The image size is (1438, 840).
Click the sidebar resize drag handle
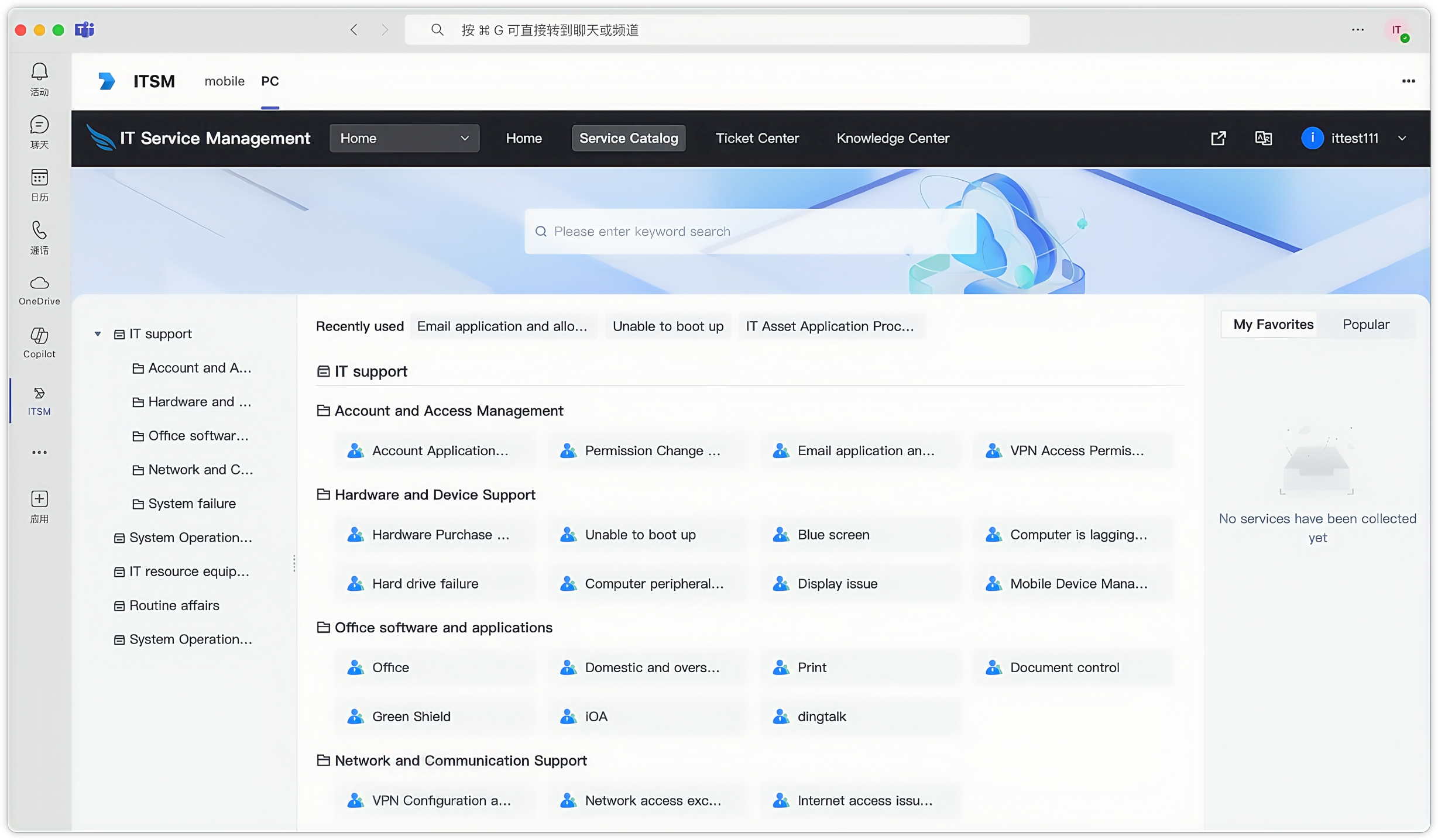tap(294, 563)
